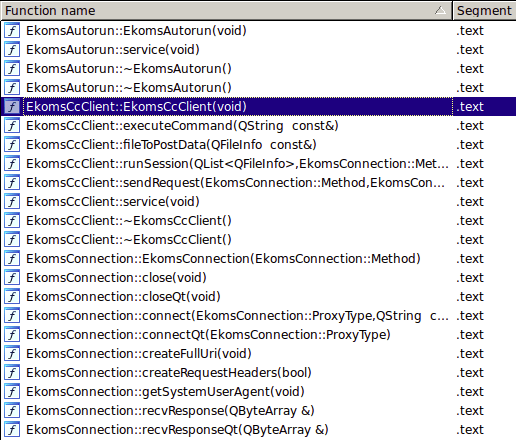Toggle the sort arrow in Function name header
This screenshot has height=440, width=516.
pos(440,11)
